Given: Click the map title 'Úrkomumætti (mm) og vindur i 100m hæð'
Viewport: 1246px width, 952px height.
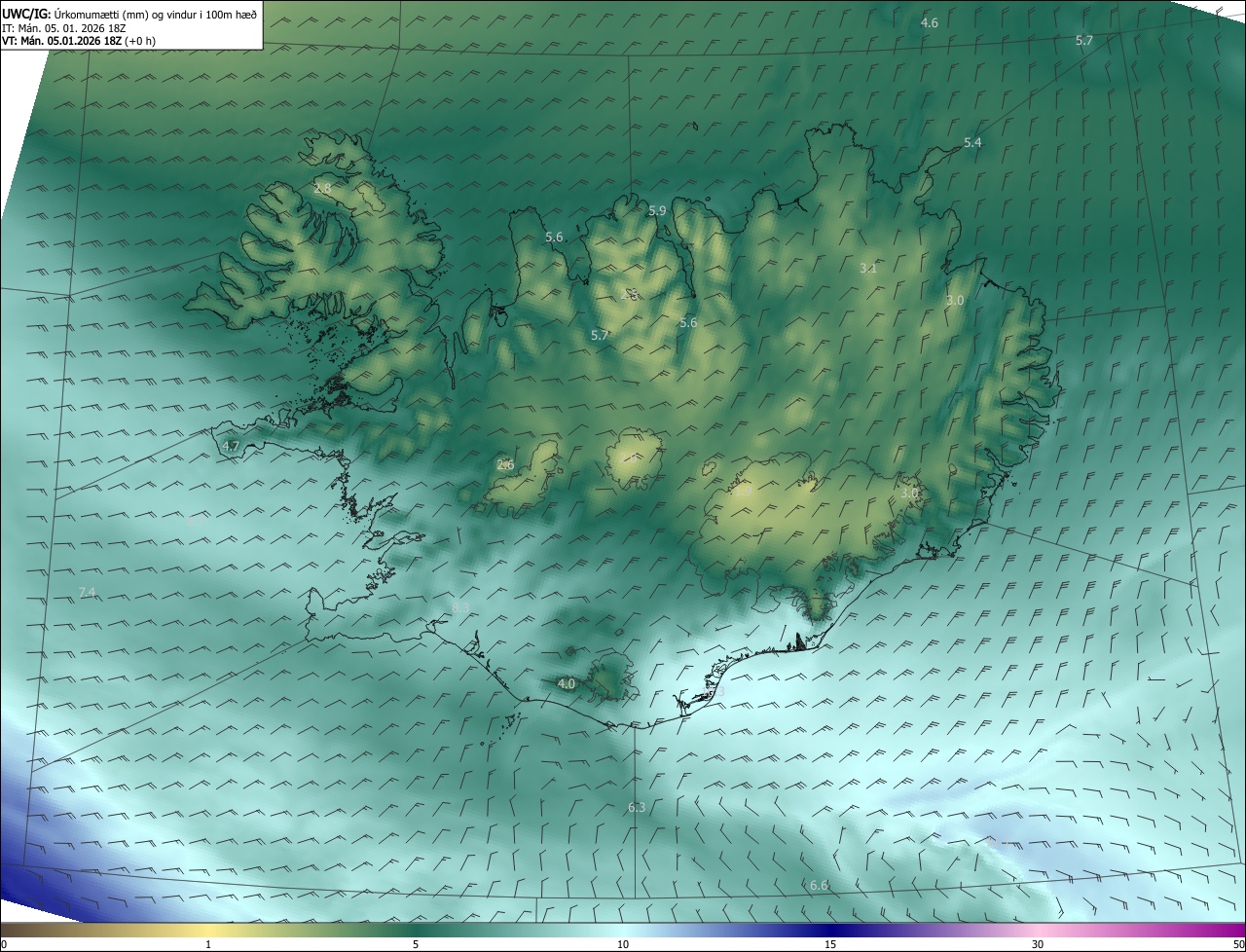Looking at the screenshot, I should pos(155,15).
